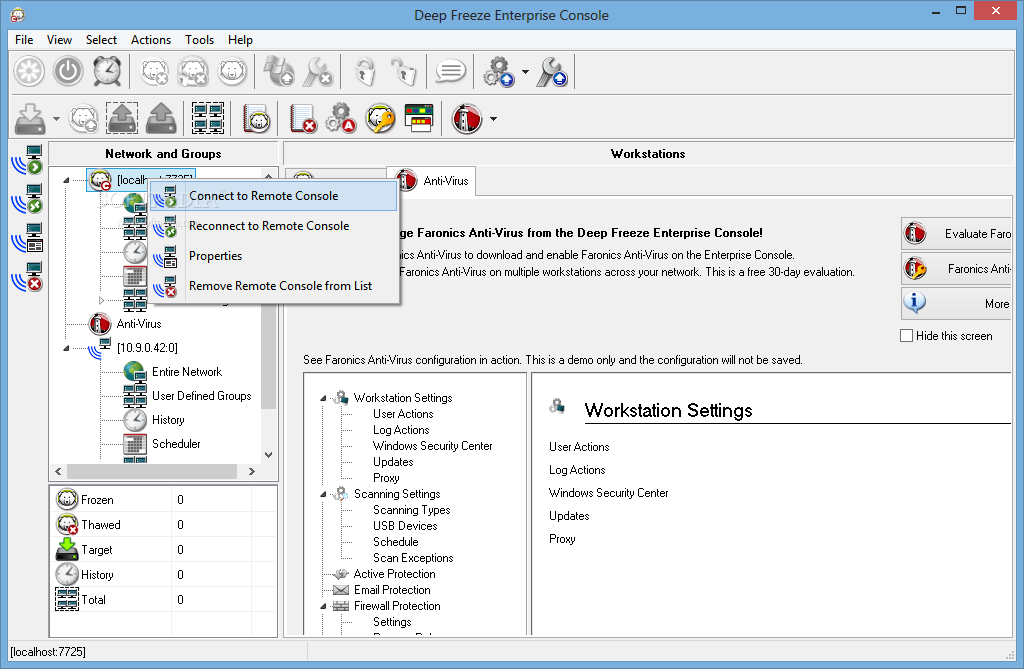Viewport: 1024px width, 669px height.
Task: Open dropdown arrow next to gears update icon
Action: tap(525, 72)
